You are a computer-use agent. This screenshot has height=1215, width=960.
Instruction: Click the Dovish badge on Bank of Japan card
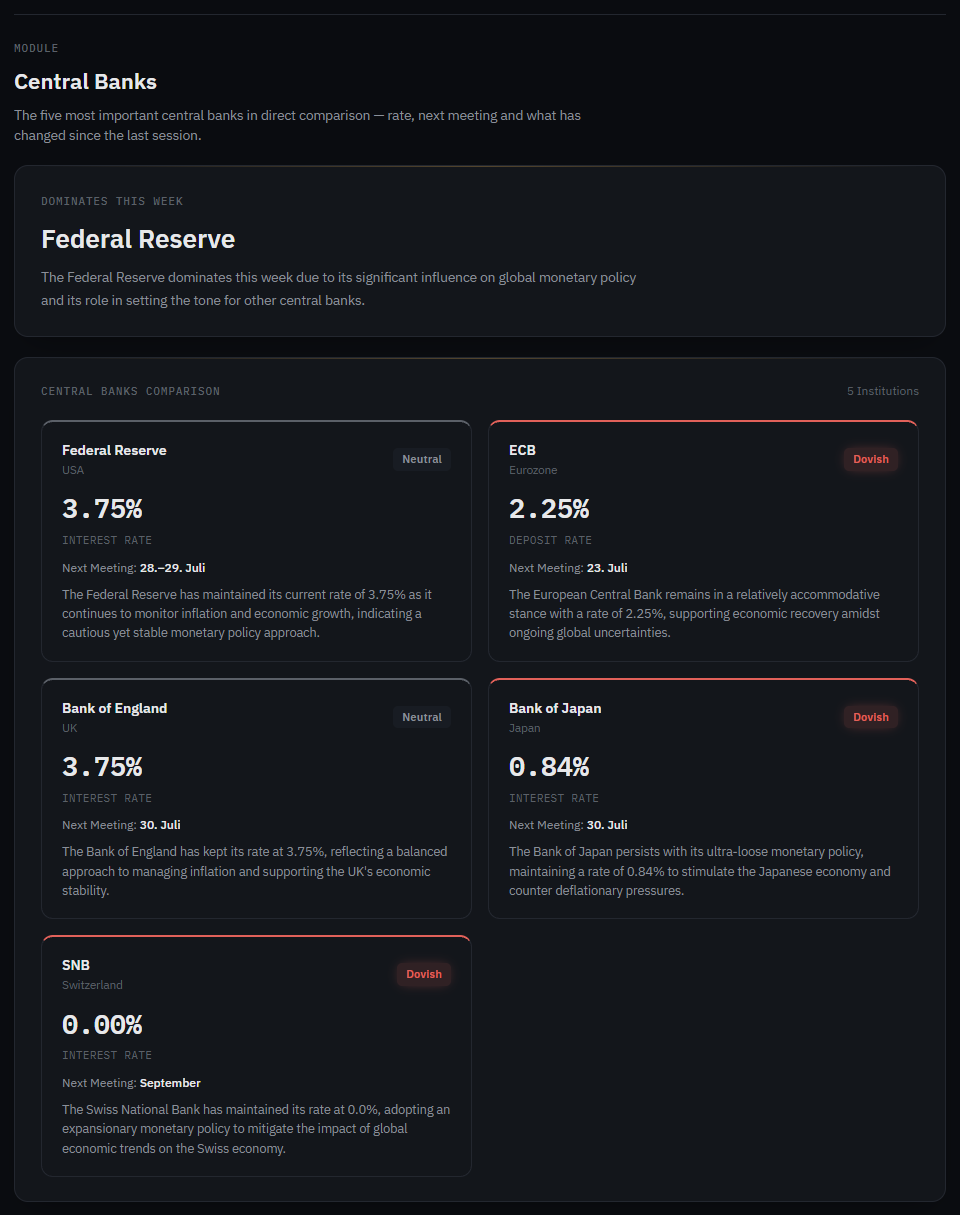pyautogui.click(x=871, y=717)
